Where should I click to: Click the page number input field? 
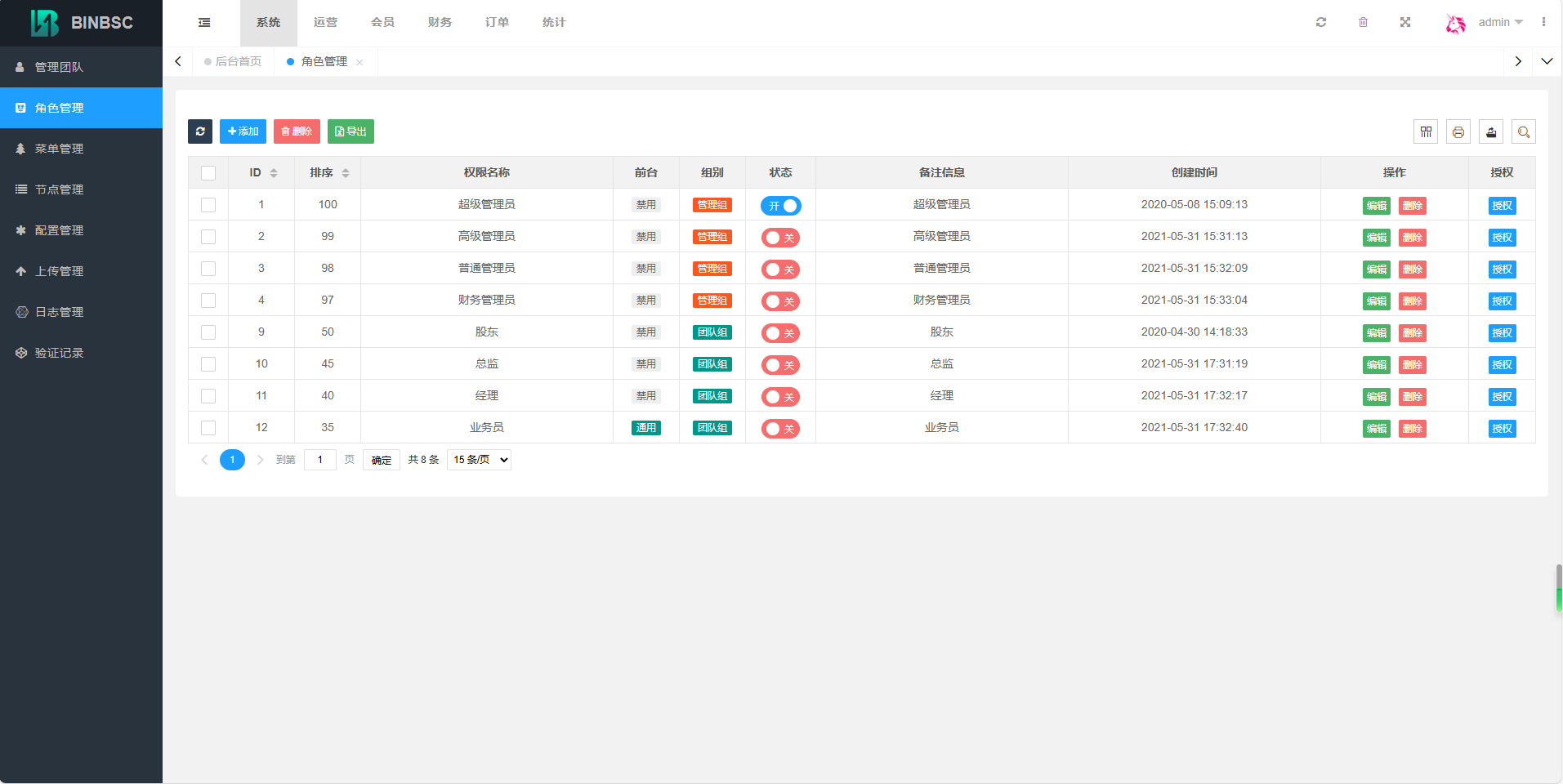(320, 460)
